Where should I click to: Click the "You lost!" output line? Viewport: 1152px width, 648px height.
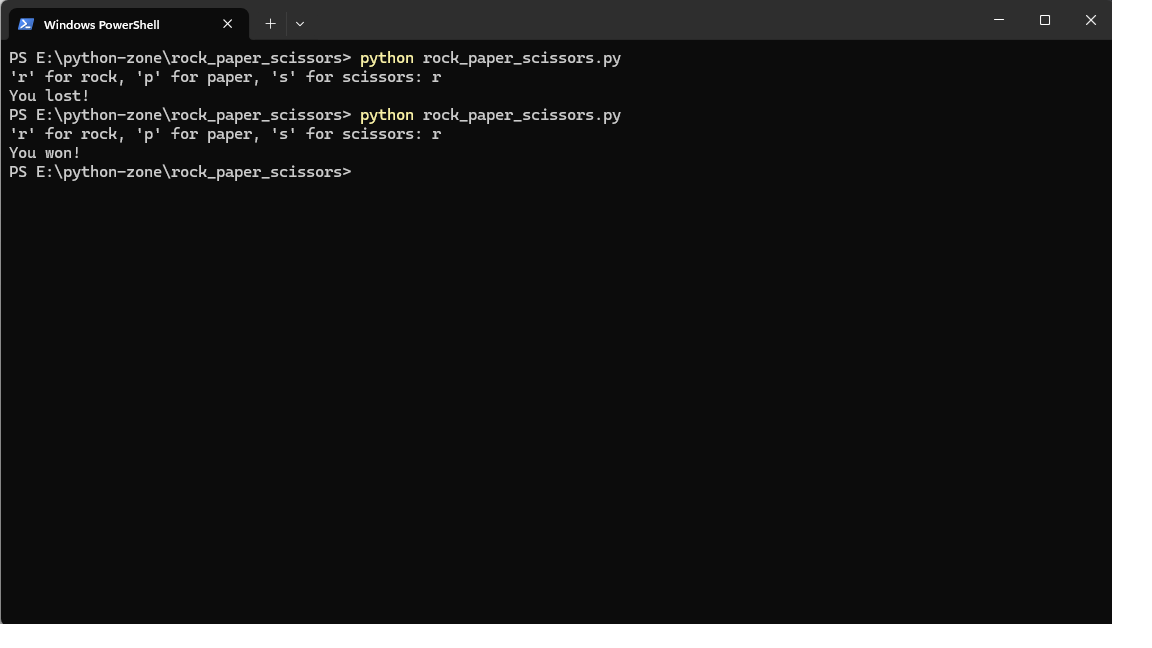(49, 96)
